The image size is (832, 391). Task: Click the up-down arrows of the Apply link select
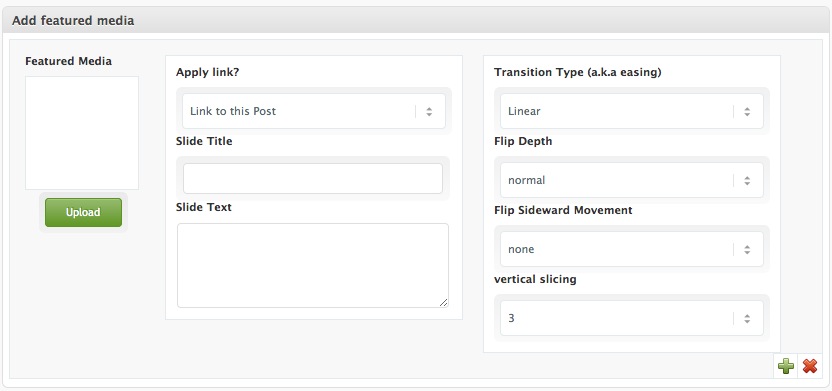(x=429, y=111)
